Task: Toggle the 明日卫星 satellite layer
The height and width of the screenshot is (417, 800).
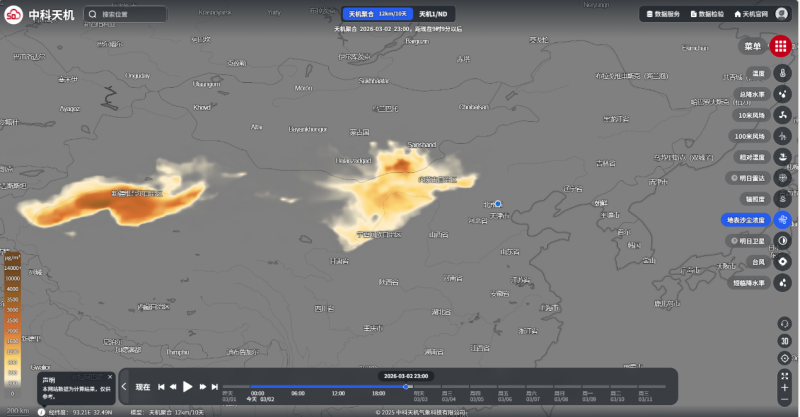Action: pos(782,241)
